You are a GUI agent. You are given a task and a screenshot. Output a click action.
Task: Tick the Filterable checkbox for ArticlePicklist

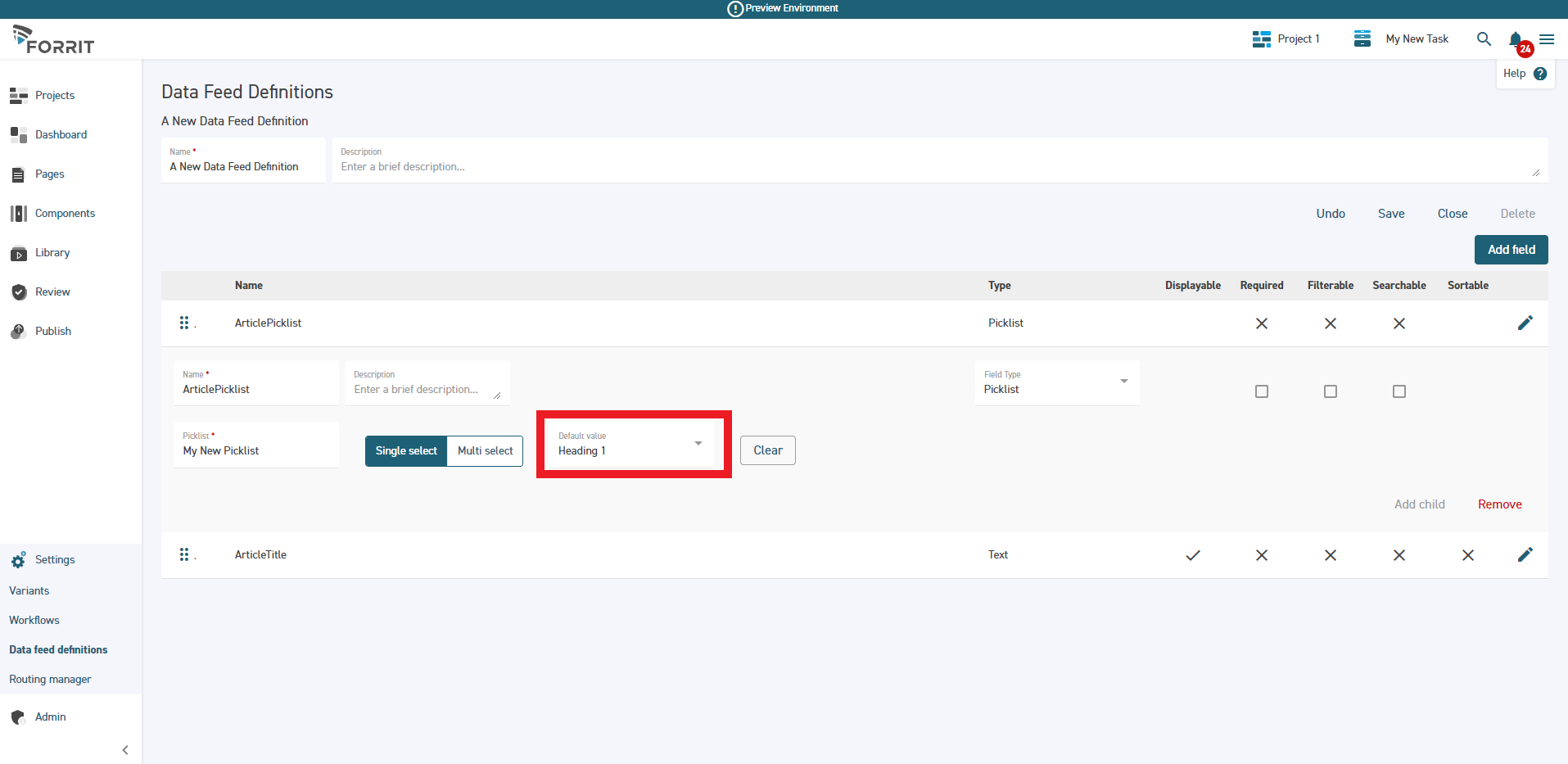tap(1331, 391)
